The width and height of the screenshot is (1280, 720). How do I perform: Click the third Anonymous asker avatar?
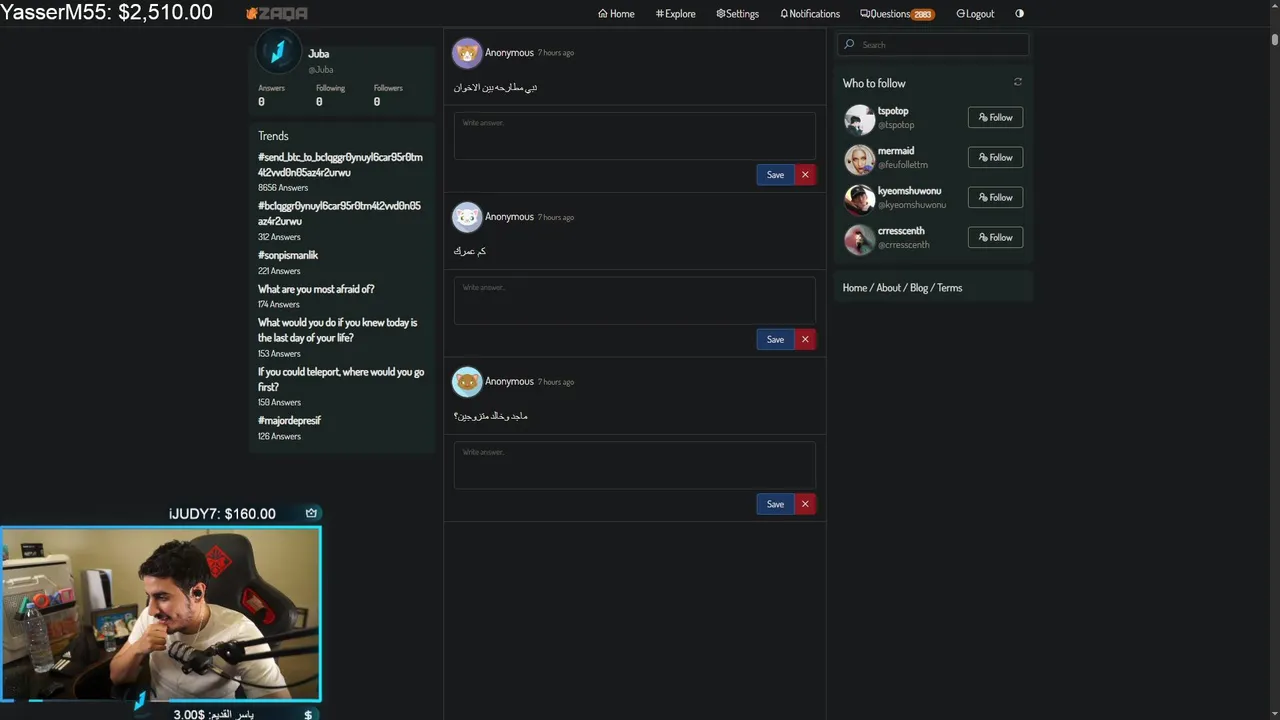[467, 382]
